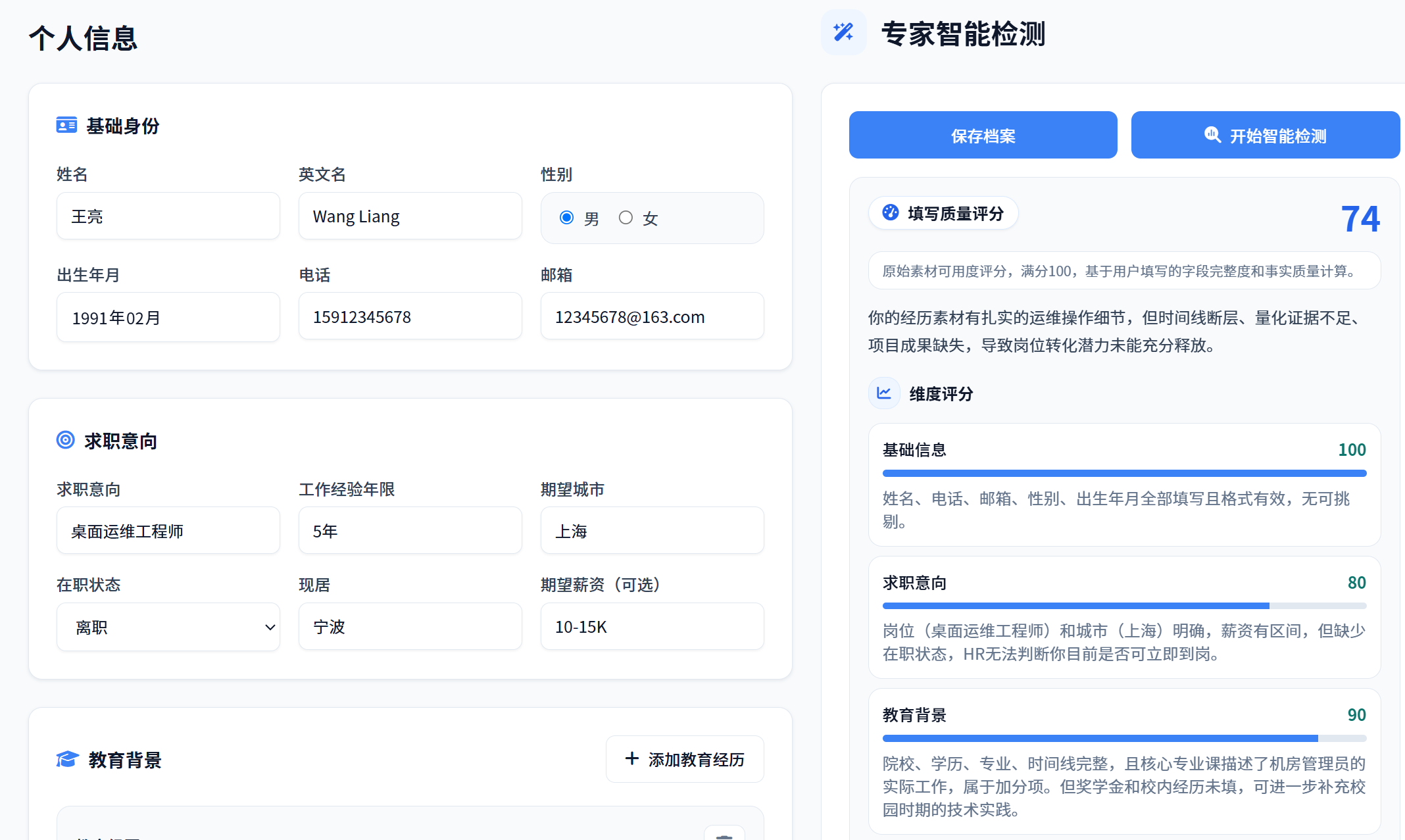Click the ID card icon next to 基础身份
Viewport: 1405px width, 840px height.
click(x=66, y=125)
